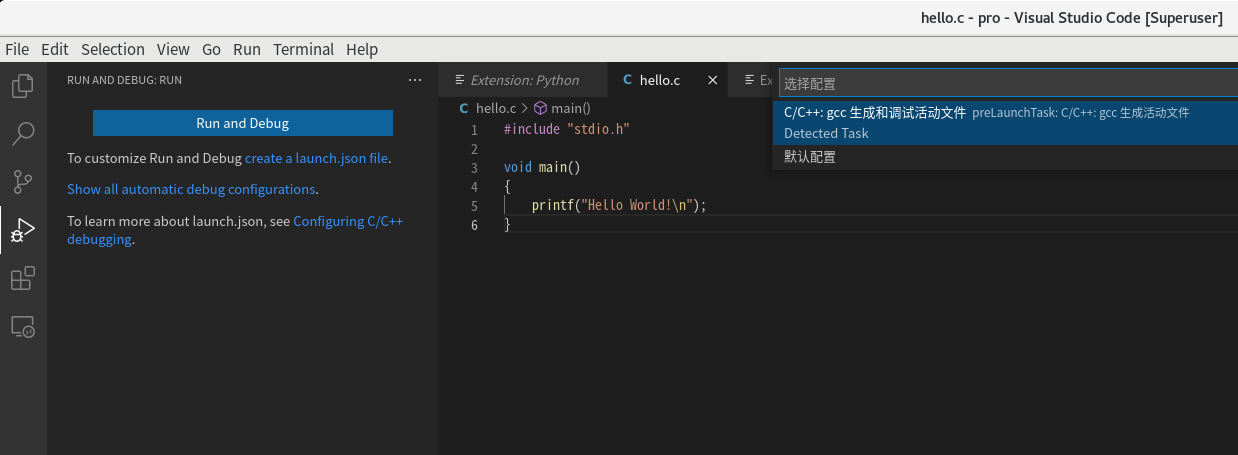Open the View menu
1238x455 pixels.
(x=173, y=49)
